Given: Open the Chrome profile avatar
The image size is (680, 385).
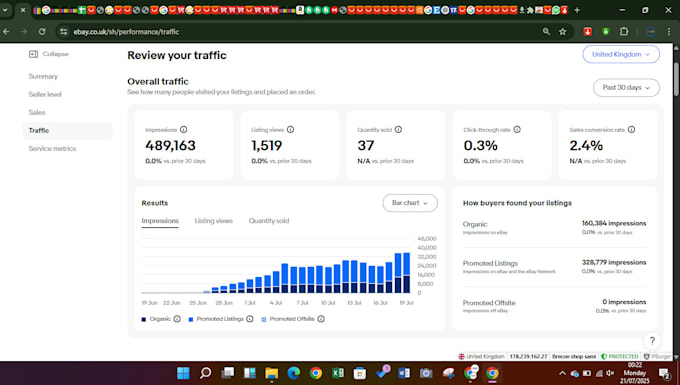Looking at the screenshot, I should 651,32.
